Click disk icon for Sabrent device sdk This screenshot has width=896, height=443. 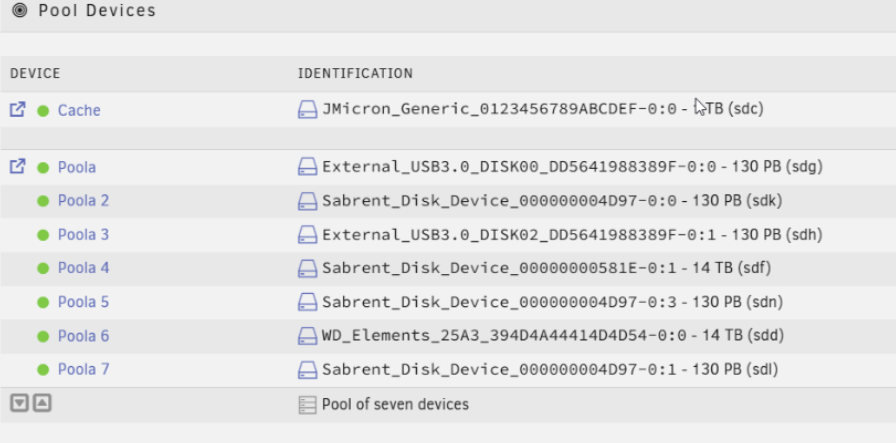click(307, 201)
